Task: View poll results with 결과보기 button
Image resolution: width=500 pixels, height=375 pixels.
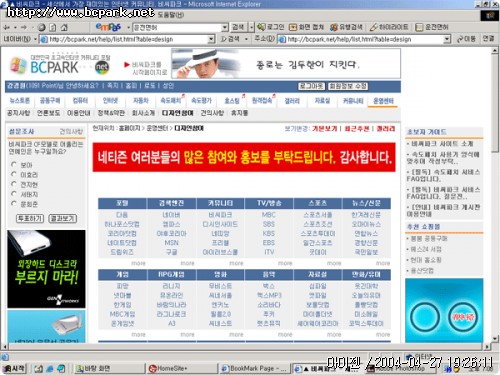Action: click(x=63, y=219)
